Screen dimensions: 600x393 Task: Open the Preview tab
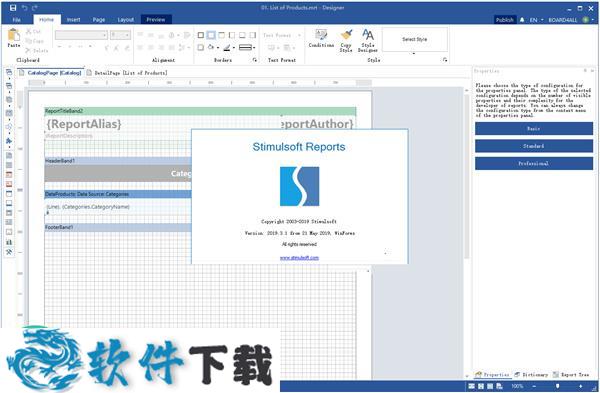[x=156, y=20]
